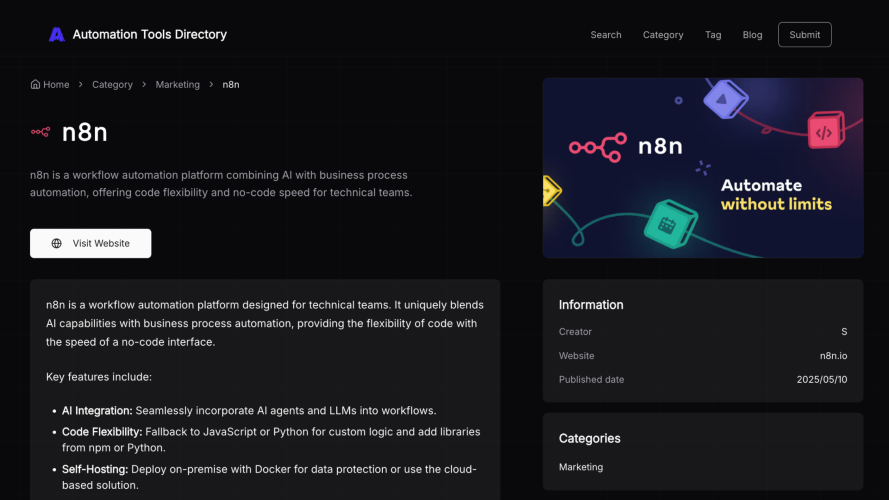Open the Marketing category link

[581, 467]
